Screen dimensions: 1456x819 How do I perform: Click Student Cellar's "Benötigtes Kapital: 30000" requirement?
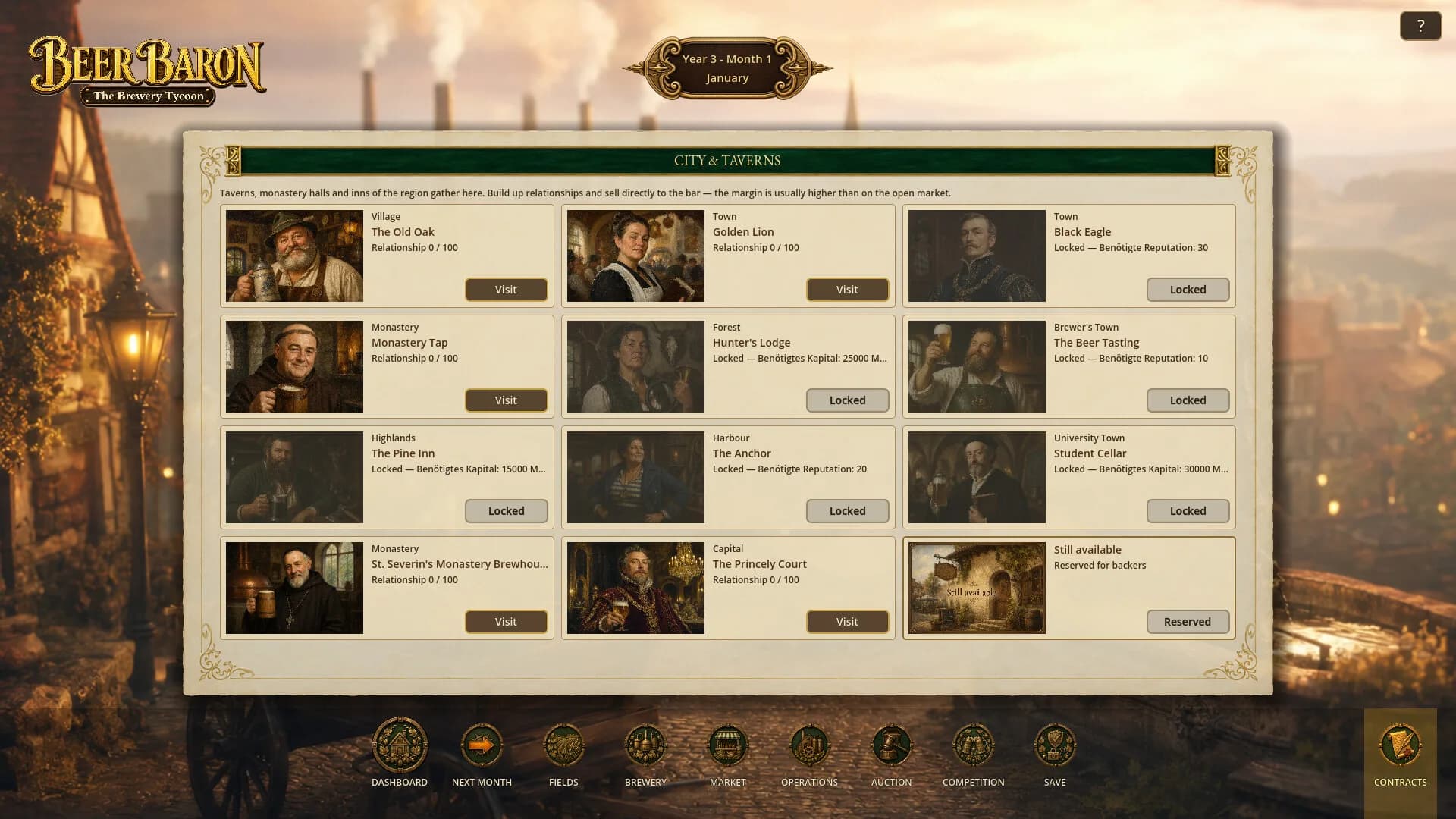point(1154,469)
